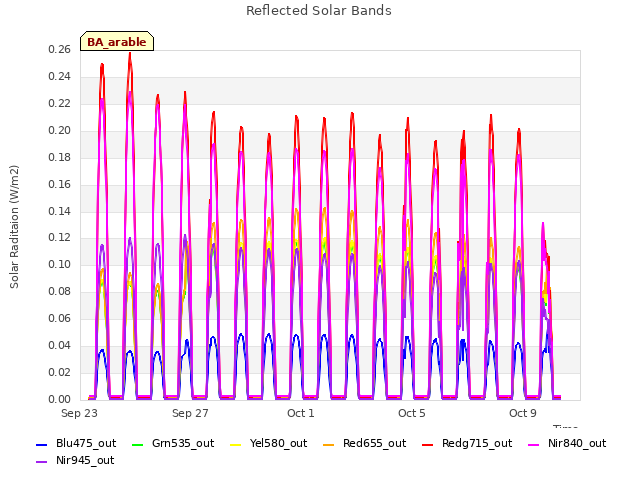Click the 0.24 y-axis tick label
This screenshot has width=640, height=480.
tap(59, 77)
